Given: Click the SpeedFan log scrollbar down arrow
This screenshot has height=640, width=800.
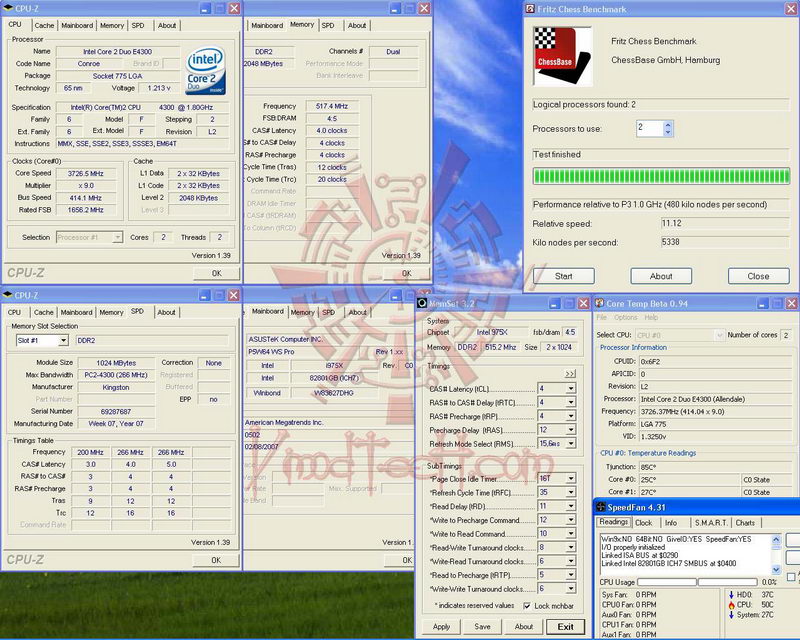Looking at the screenshot, I should click(x=776, y=570).
